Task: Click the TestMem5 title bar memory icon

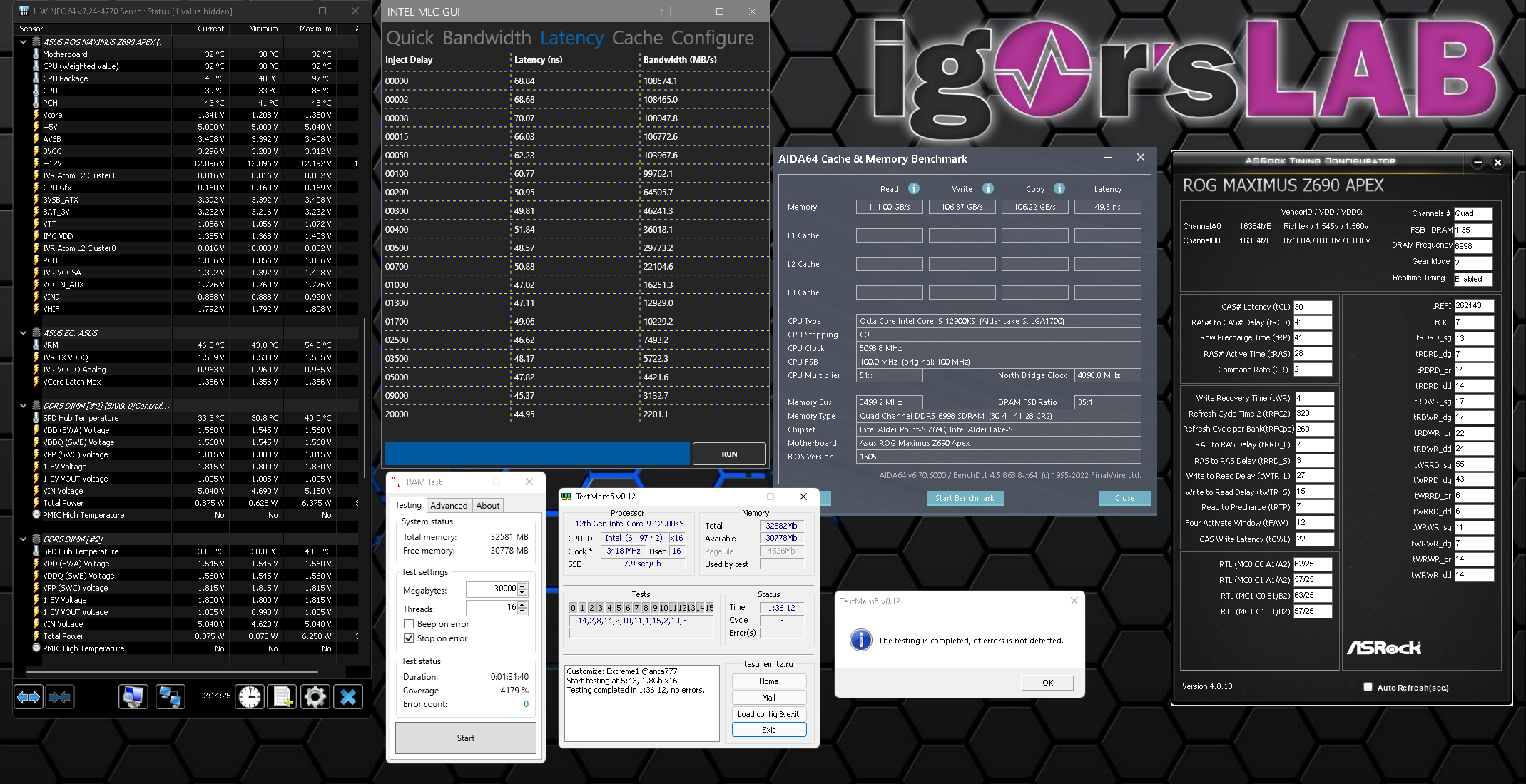Action: point(566,497)
